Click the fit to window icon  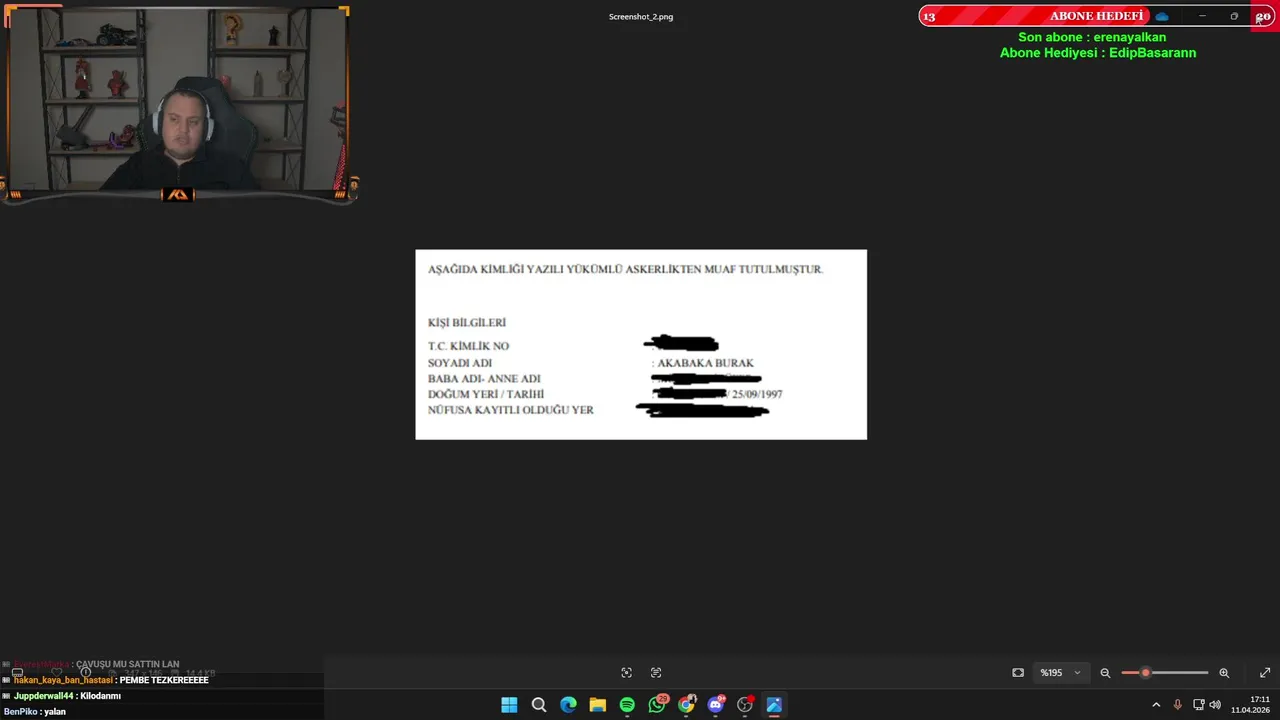1018,673
